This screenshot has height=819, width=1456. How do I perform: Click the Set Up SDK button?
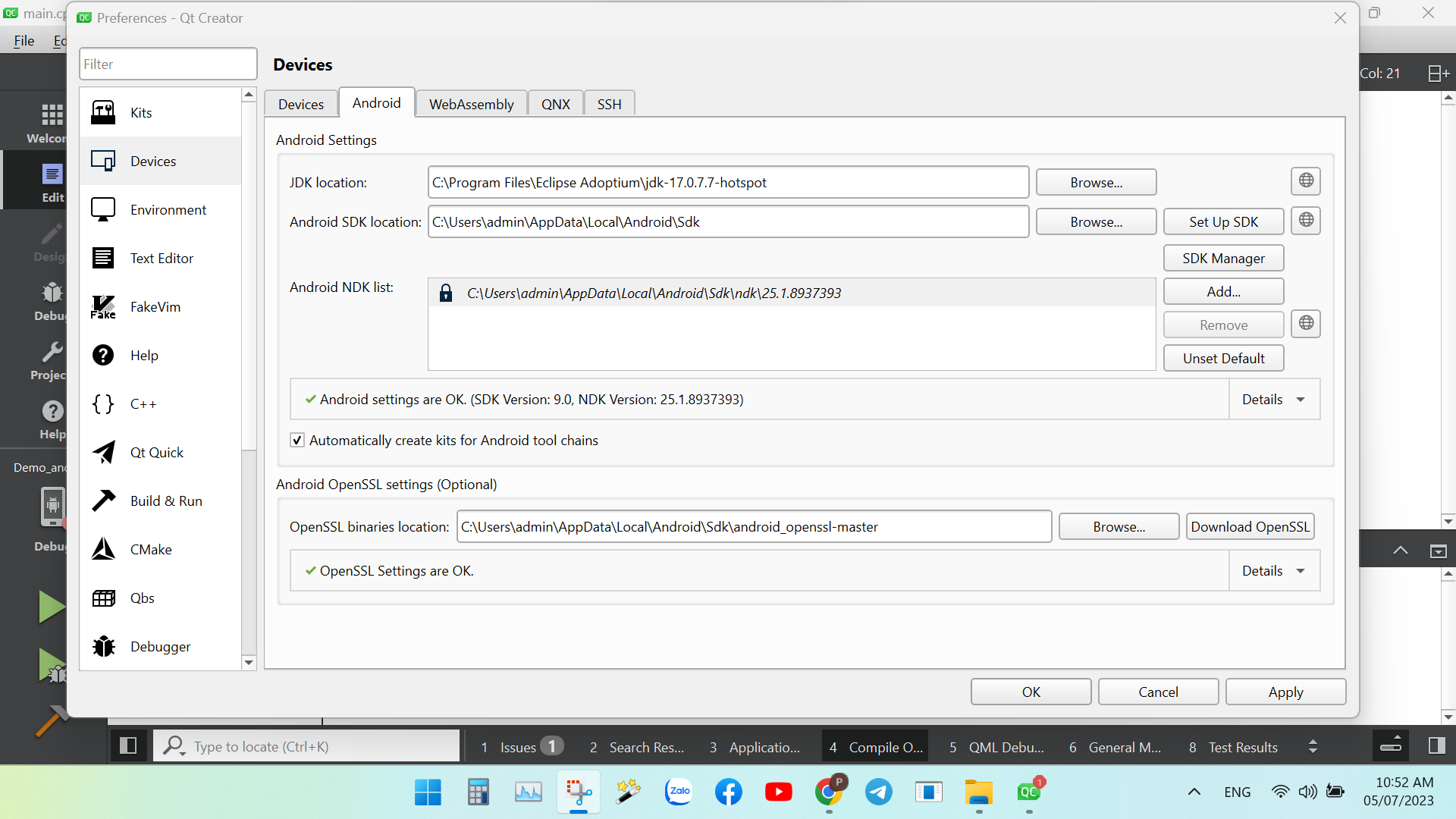pyautogui.click(x=1223, y=222)
